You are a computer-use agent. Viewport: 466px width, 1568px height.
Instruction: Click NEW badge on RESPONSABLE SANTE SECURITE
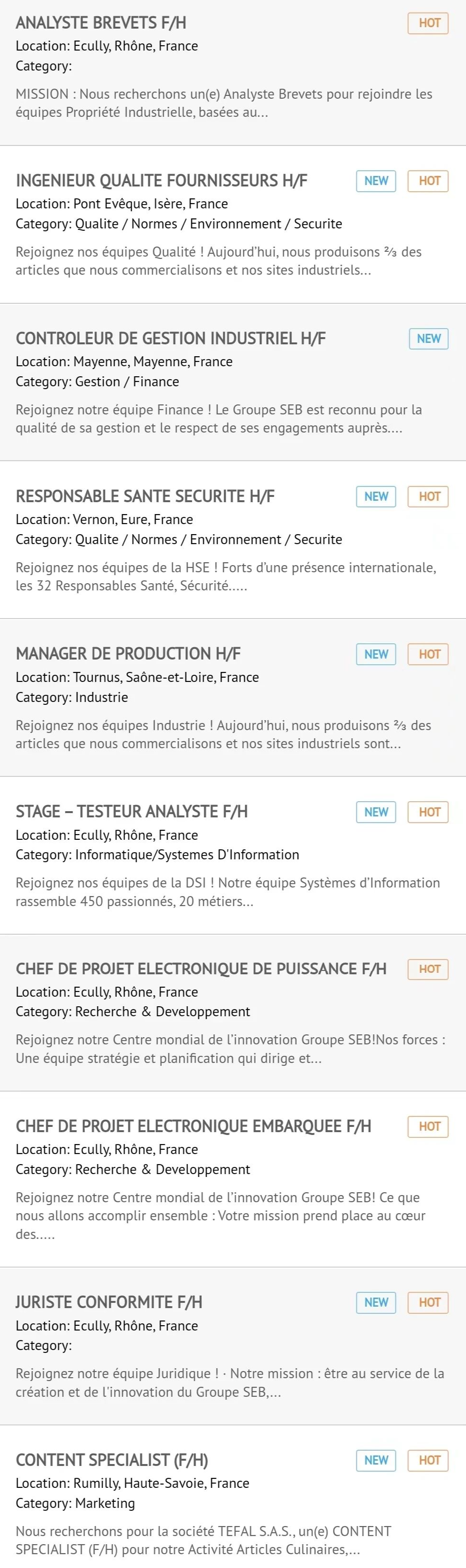click(376, 496)
